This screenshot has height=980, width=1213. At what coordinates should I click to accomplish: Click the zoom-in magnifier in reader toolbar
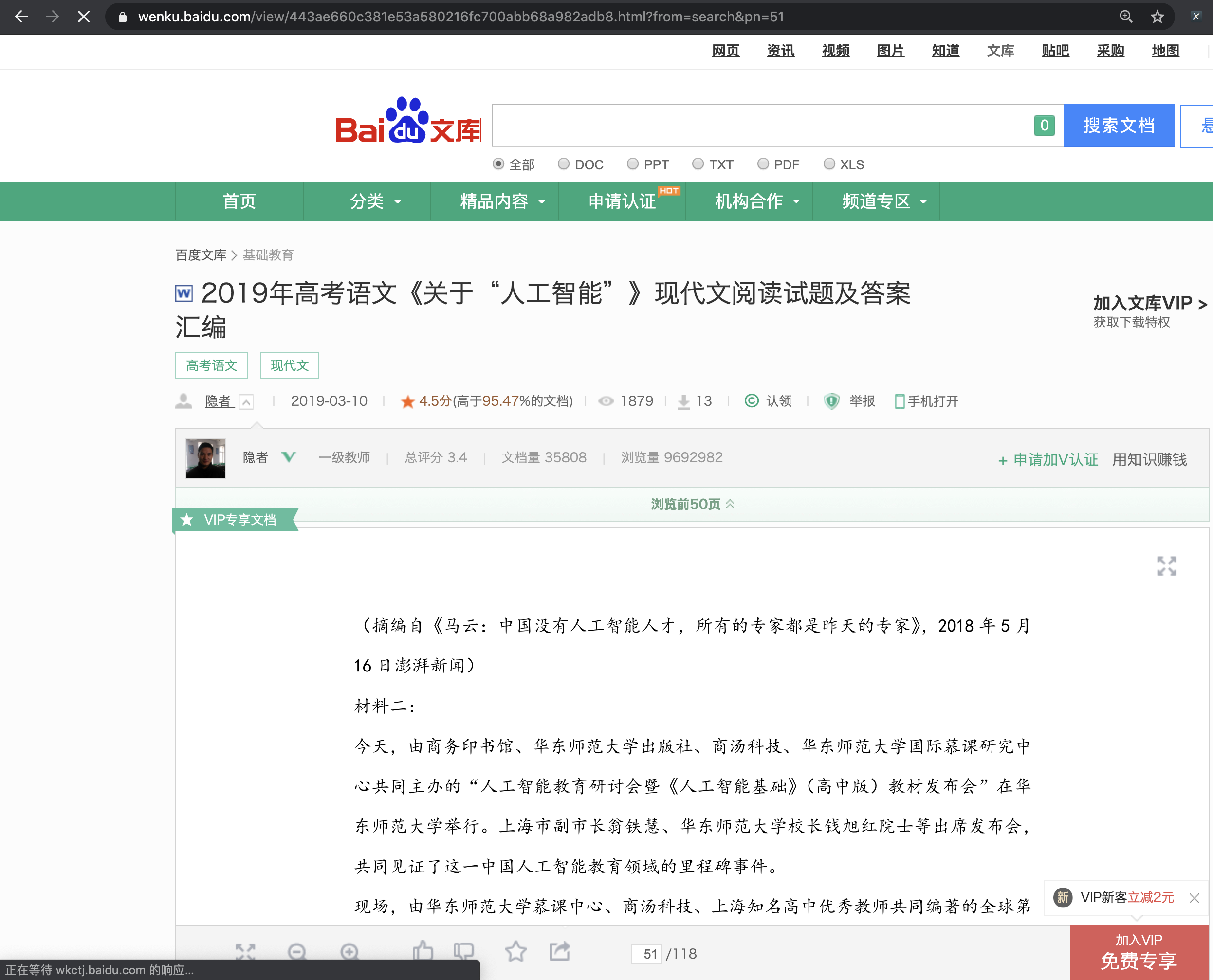tap(349, 952)
